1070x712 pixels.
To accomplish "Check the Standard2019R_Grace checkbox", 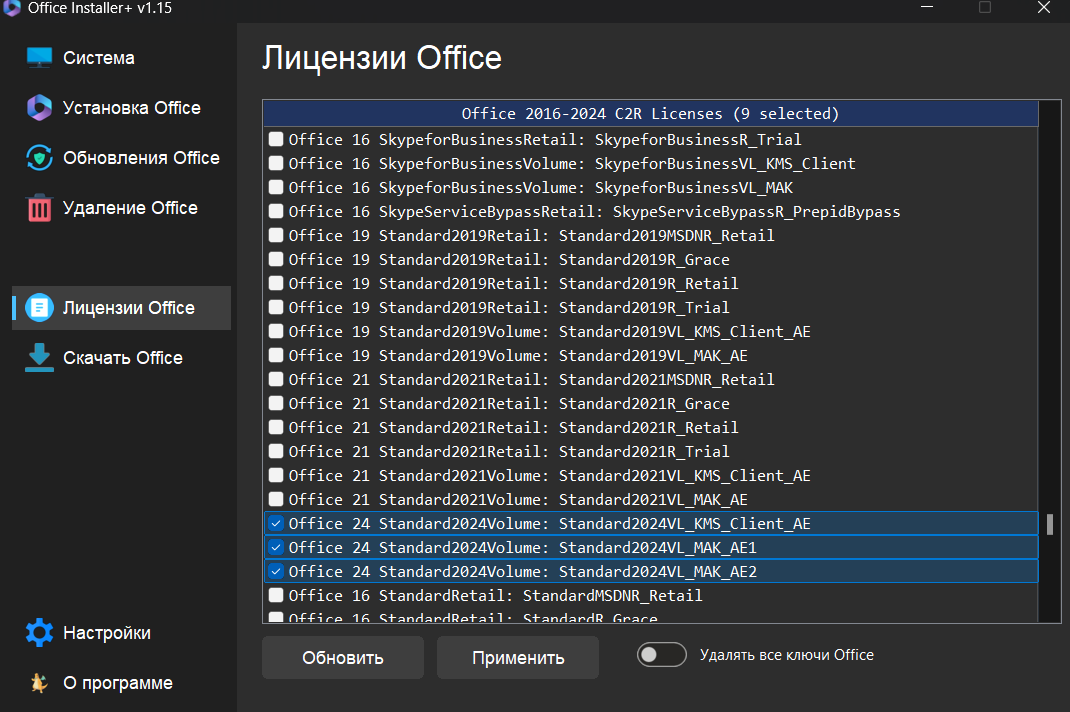I will (276, 259).
